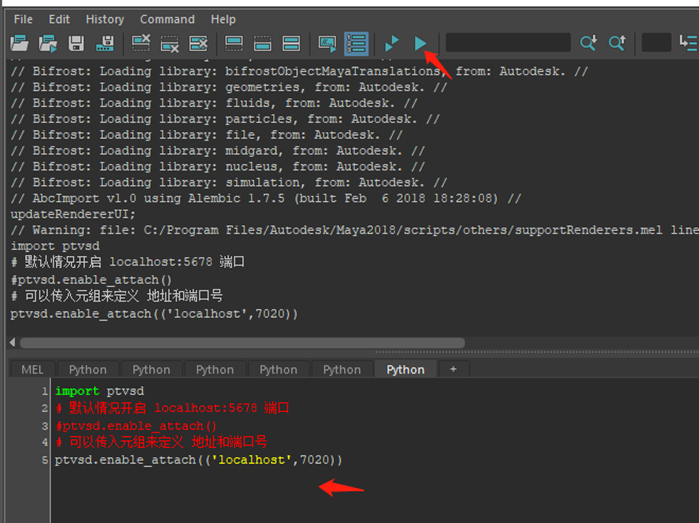Click the 'Loading library: simulation' history line
The height and width of the screenshot is (523, 699).
[x=229, y=182]
